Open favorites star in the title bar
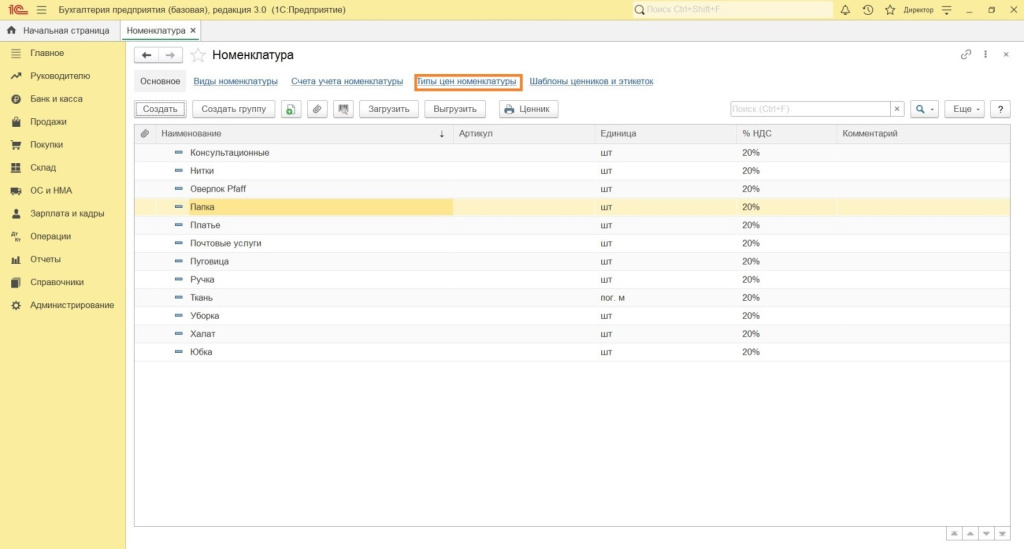The image size is (1024, 549). click(889, 9)
